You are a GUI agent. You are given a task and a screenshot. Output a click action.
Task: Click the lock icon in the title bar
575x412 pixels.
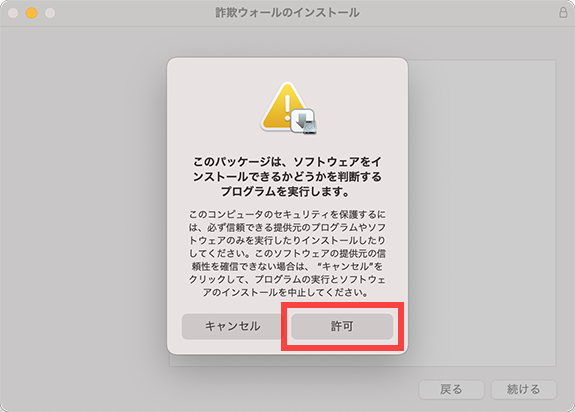pyautogui.click(x=563, y=13)
